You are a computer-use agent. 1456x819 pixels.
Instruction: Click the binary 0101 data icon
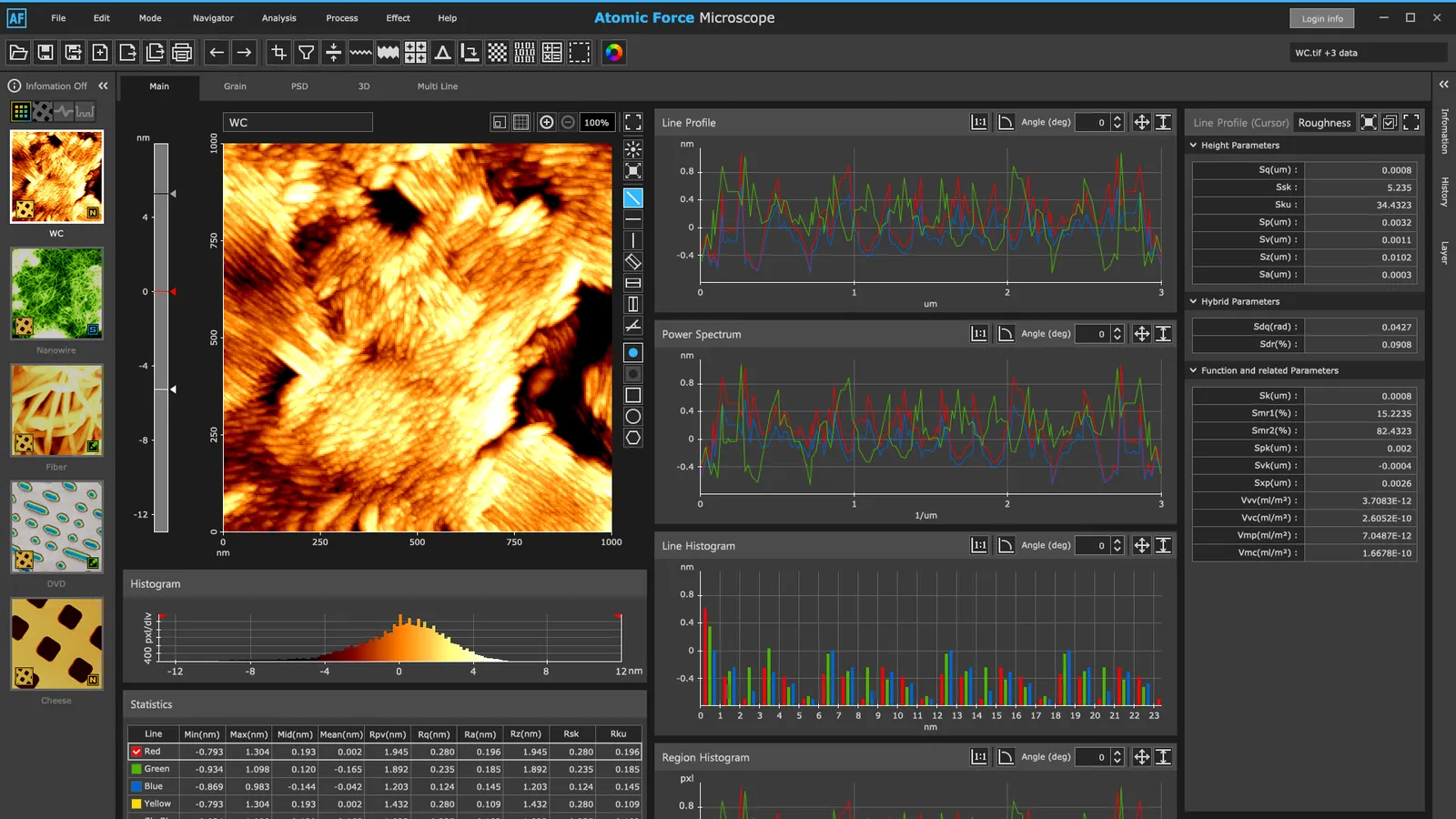[x=525, y=53]
